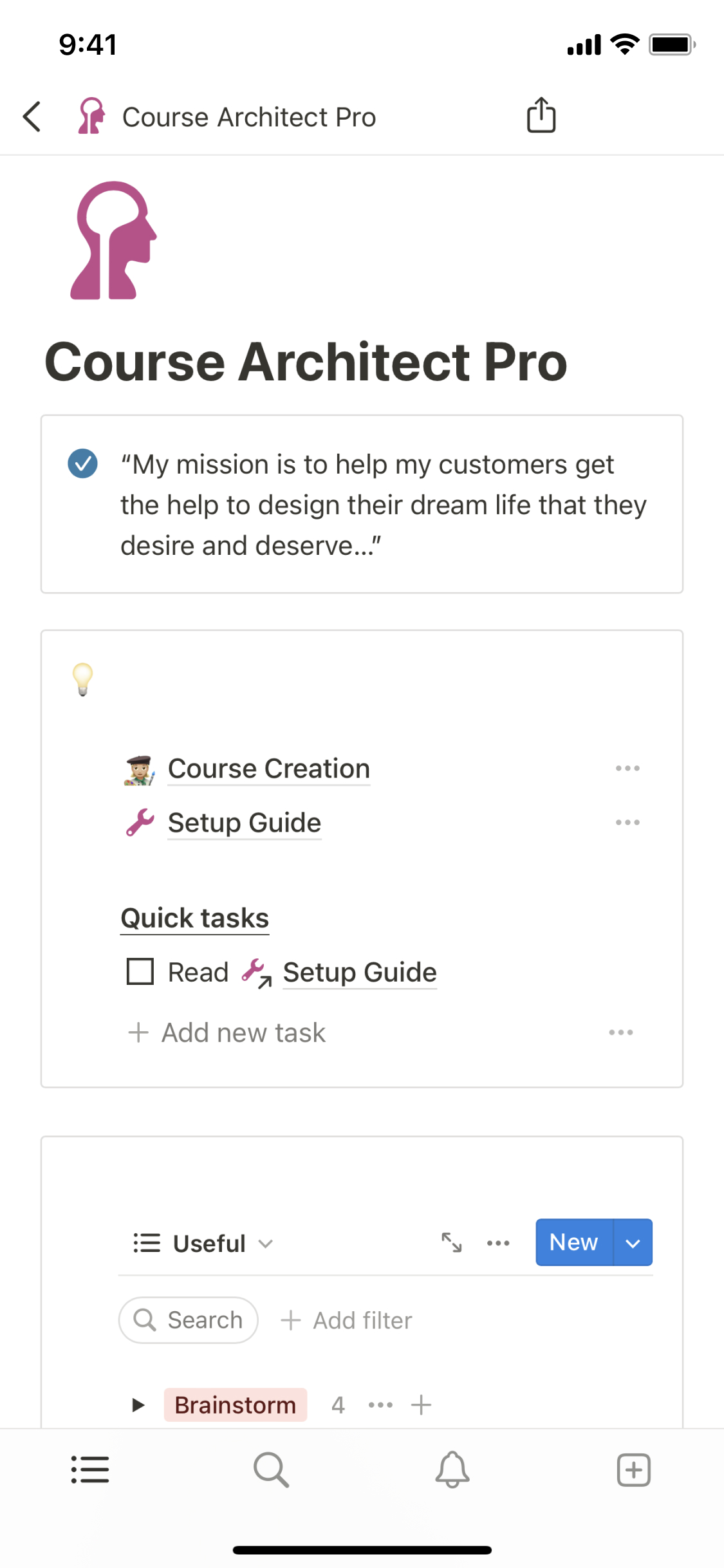Screen dimensions: 724x1568
Task: Tap the back arrow in header
Action: coord(32,117)
